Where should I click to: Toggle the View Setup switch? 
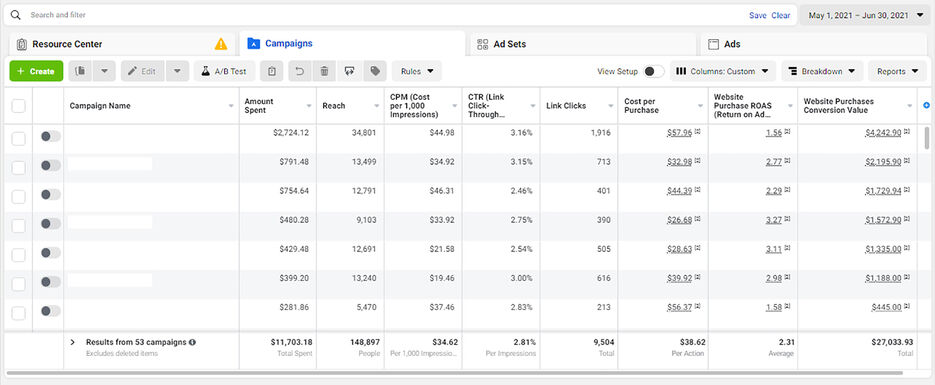654,72
